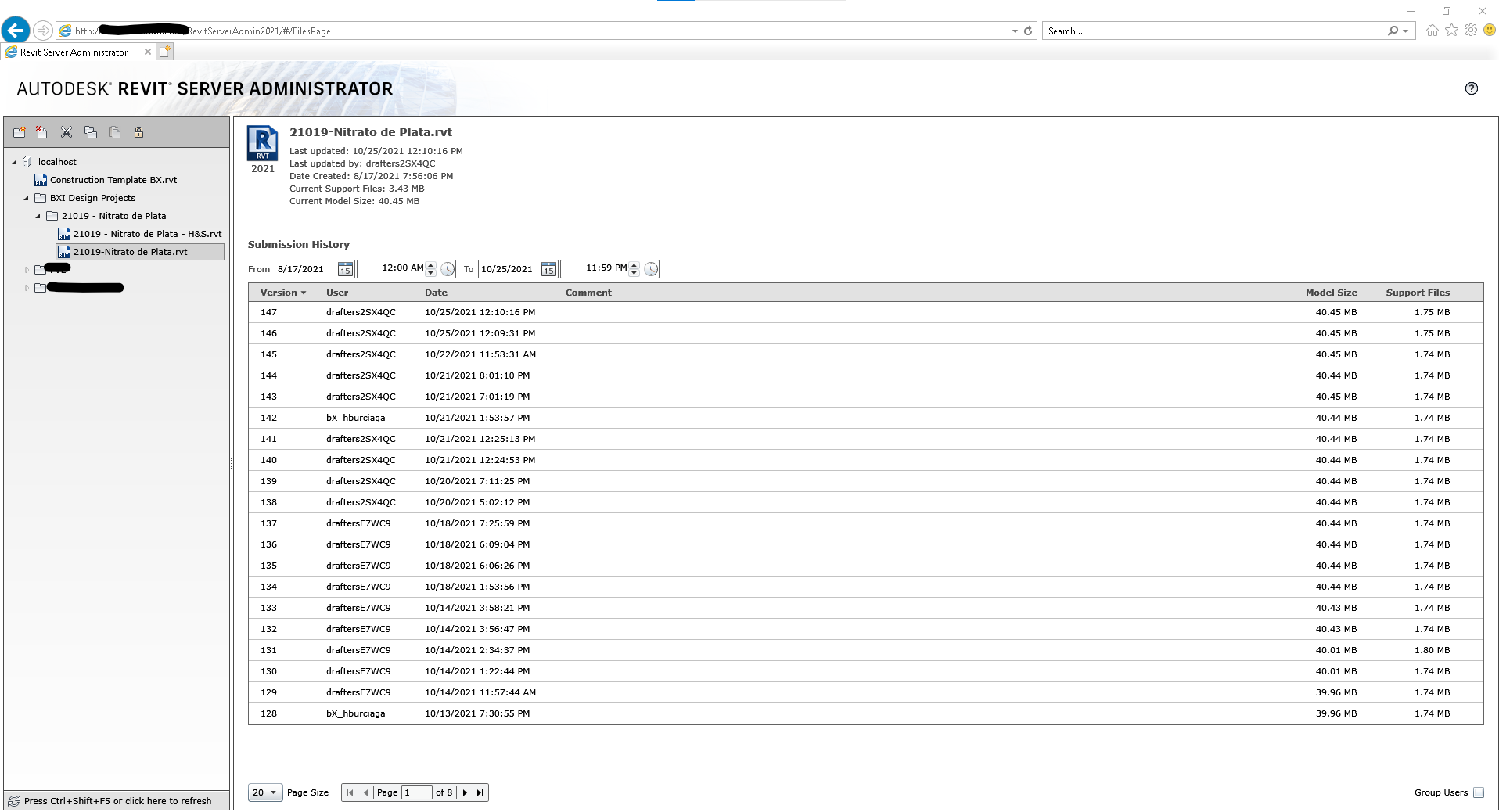Image resolution: width=1499 pixels, height=812 pixels.
Task: Jump to the last history page
Action: (480, 792)
